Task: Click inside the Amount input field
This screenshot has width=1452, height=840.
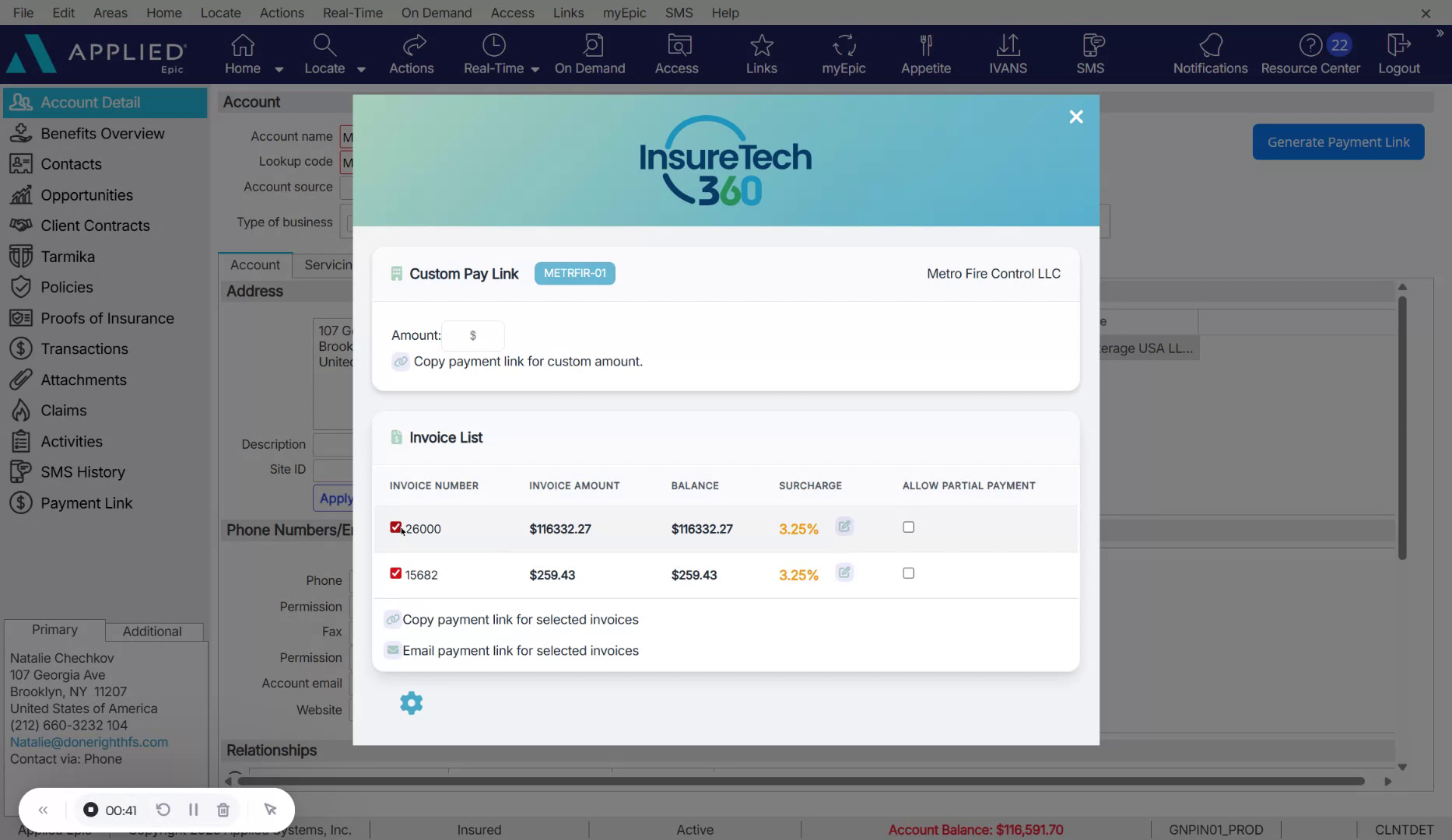Action: click(x=473, y=335)
